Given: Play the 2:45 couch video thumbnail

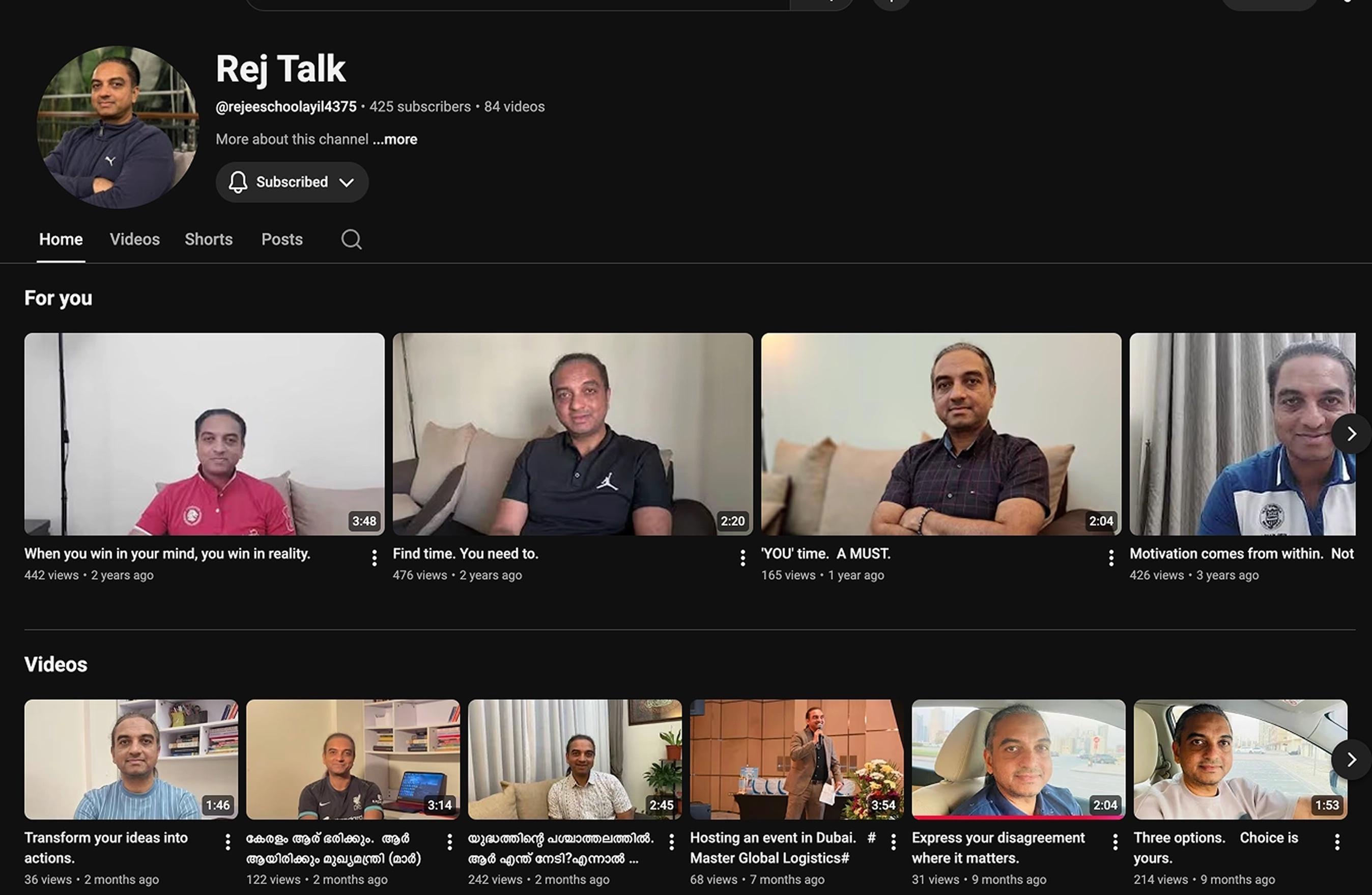Looking at the screenshot, I should 575,760.
